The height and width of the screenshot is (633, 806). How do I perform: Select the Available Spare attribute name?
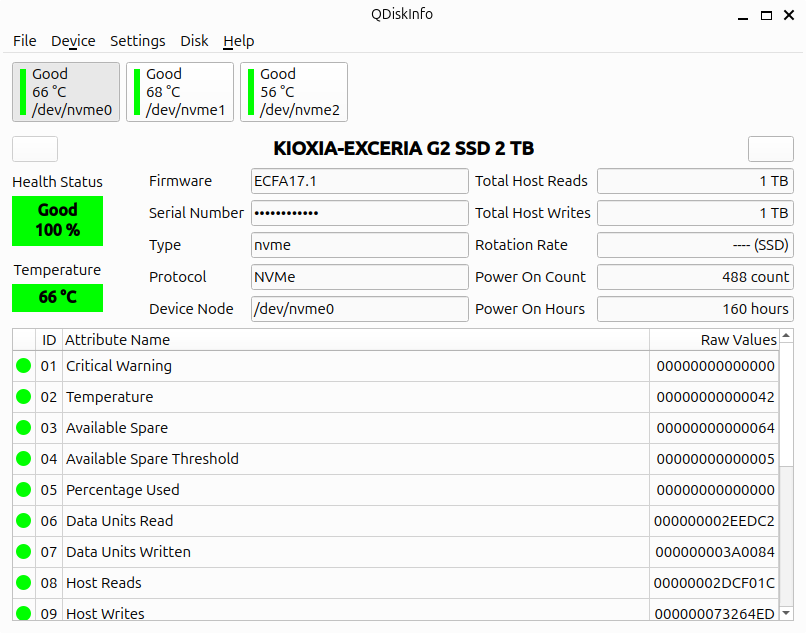point(117,428)
